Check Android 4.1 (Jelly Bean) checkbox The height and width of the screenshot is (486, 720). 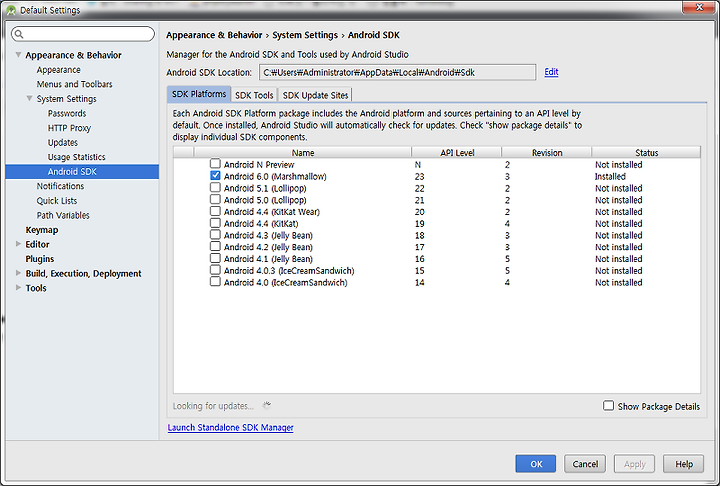pyautogui.click(x=215, y=258)
